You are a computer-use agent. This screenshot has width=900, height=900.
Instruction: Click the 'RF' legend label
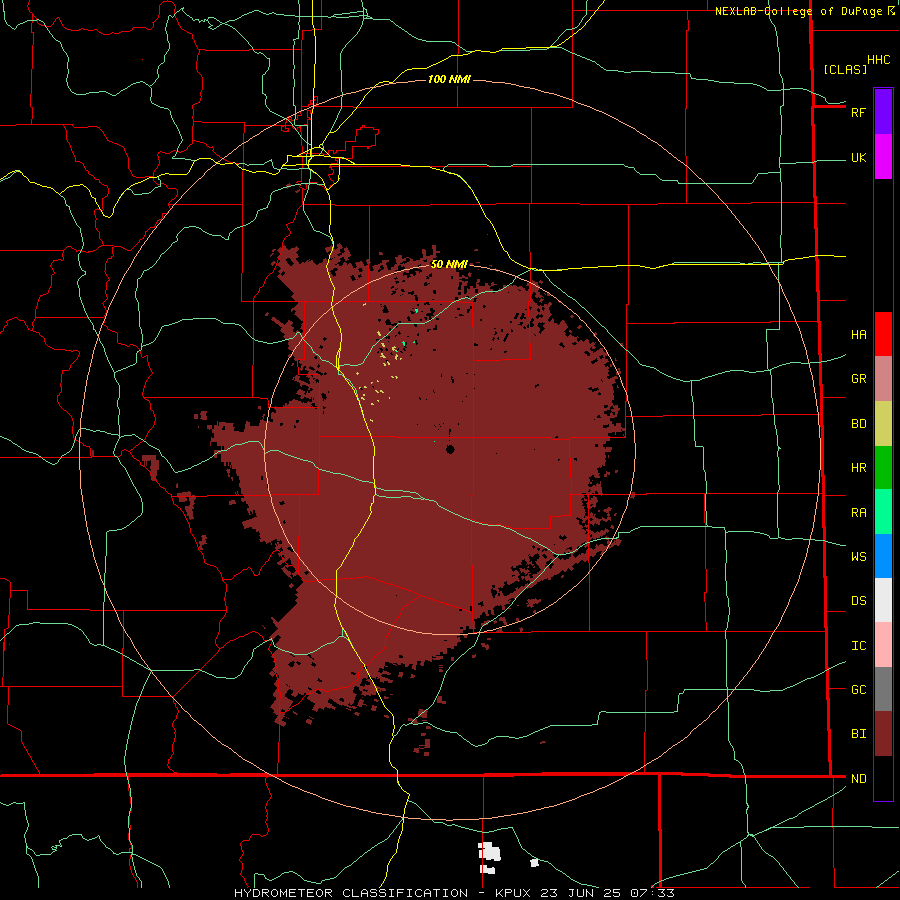[x=858, y=112]
